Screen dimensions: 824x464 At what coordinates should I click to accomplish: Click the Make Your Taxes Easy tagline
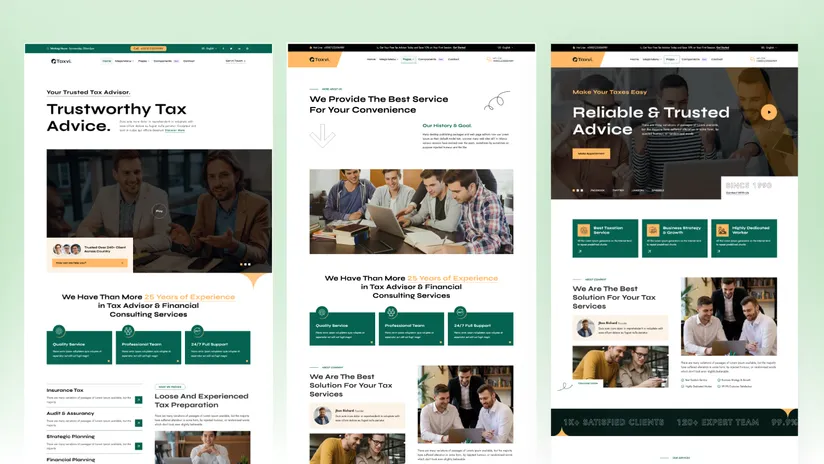[610, 92]
